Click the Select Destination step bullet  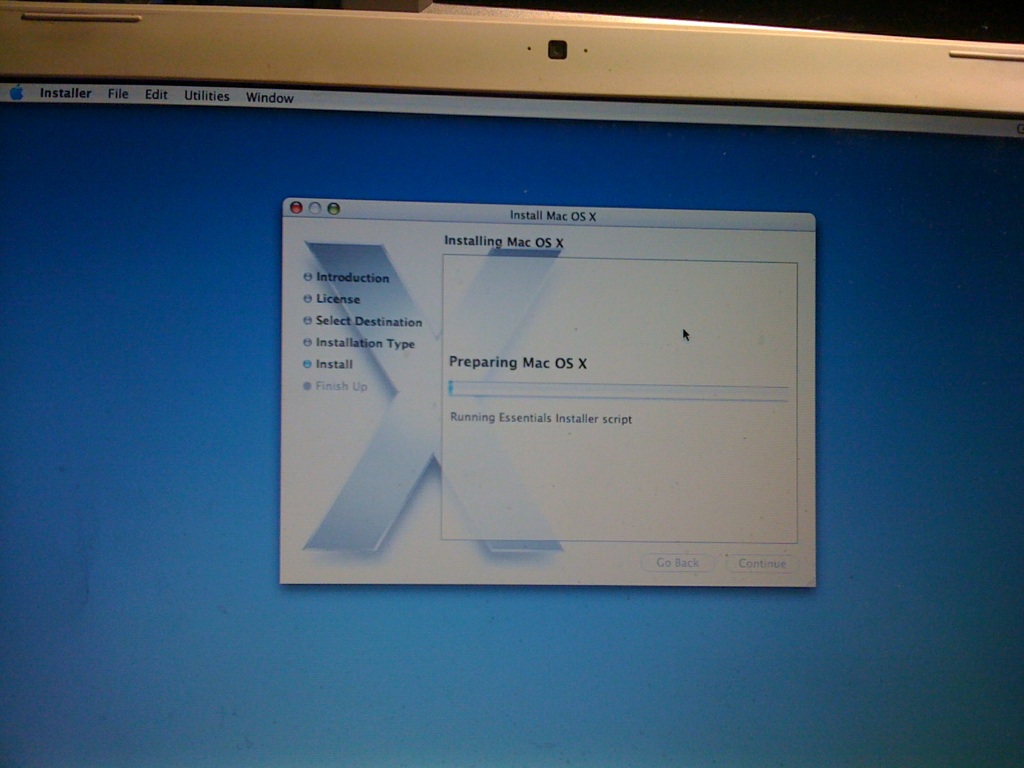(308, 321)
